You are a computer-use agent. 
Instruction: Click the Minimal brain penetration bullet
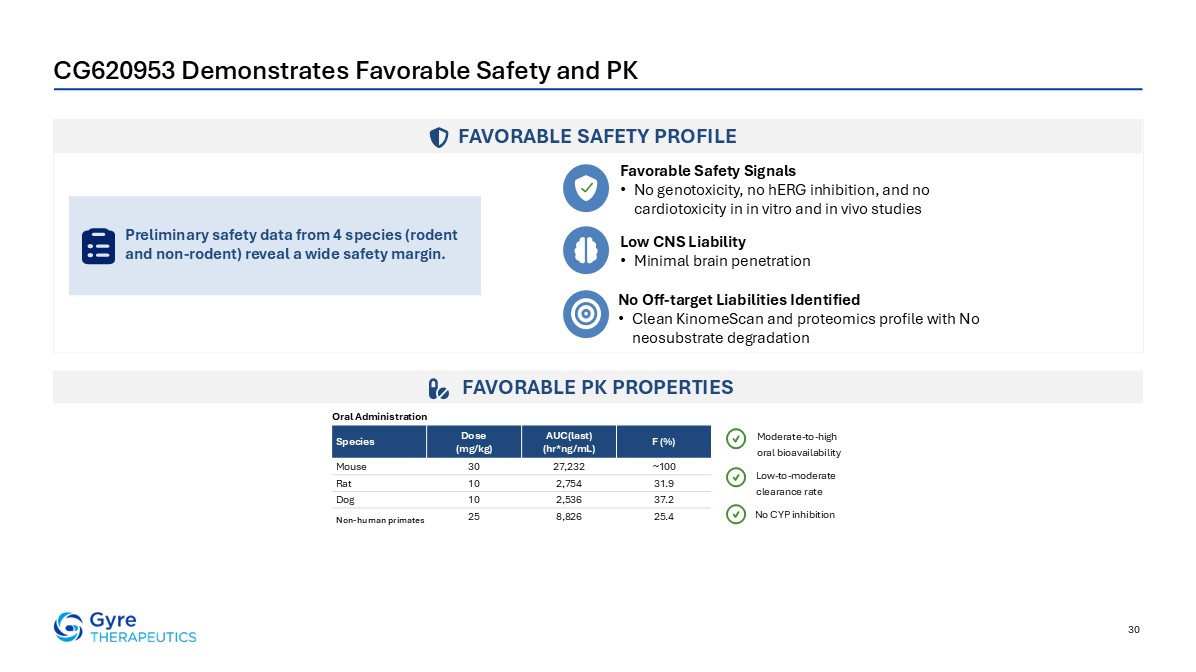(722, 261)
